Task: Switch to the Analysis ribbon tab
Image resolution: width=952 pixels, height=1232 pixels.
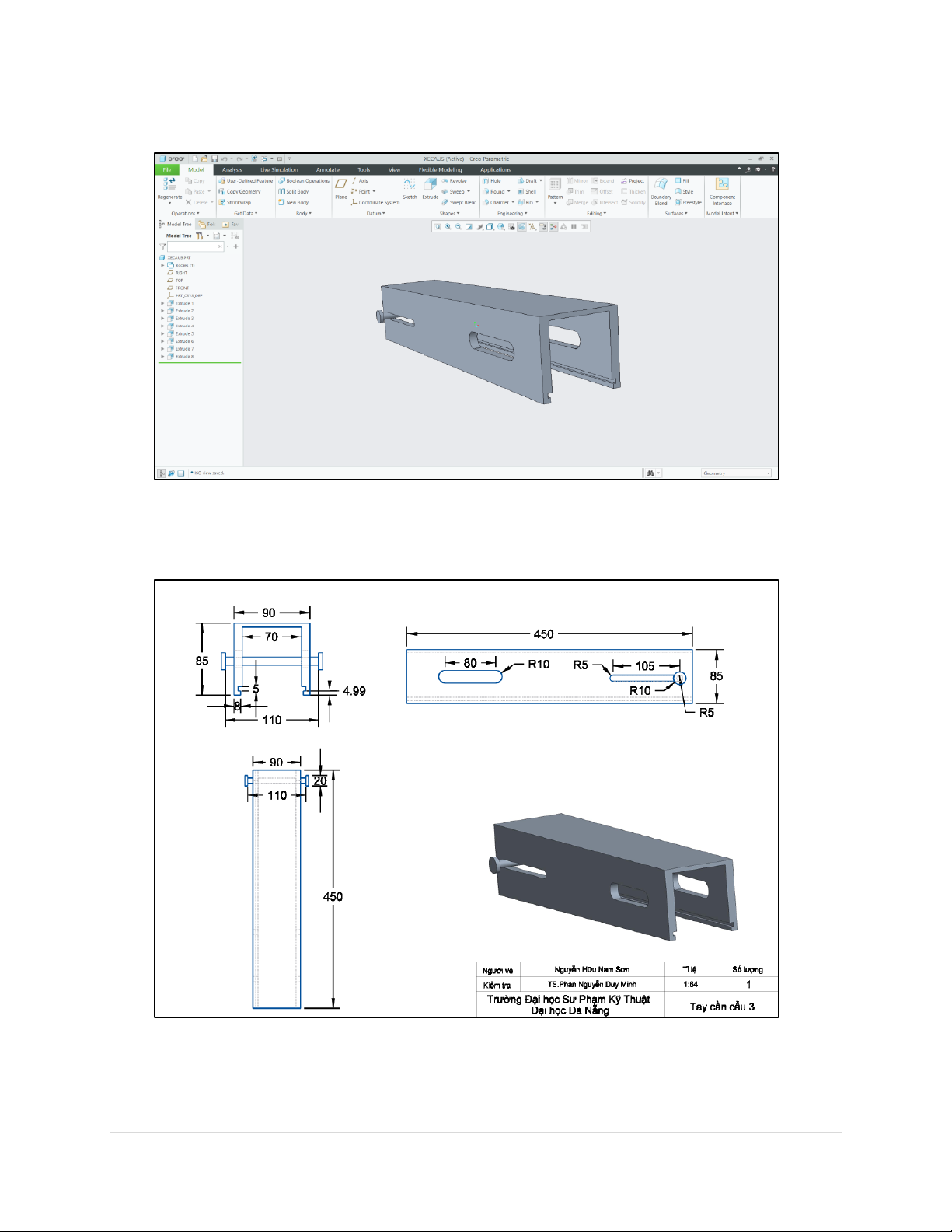Action: 232,169
